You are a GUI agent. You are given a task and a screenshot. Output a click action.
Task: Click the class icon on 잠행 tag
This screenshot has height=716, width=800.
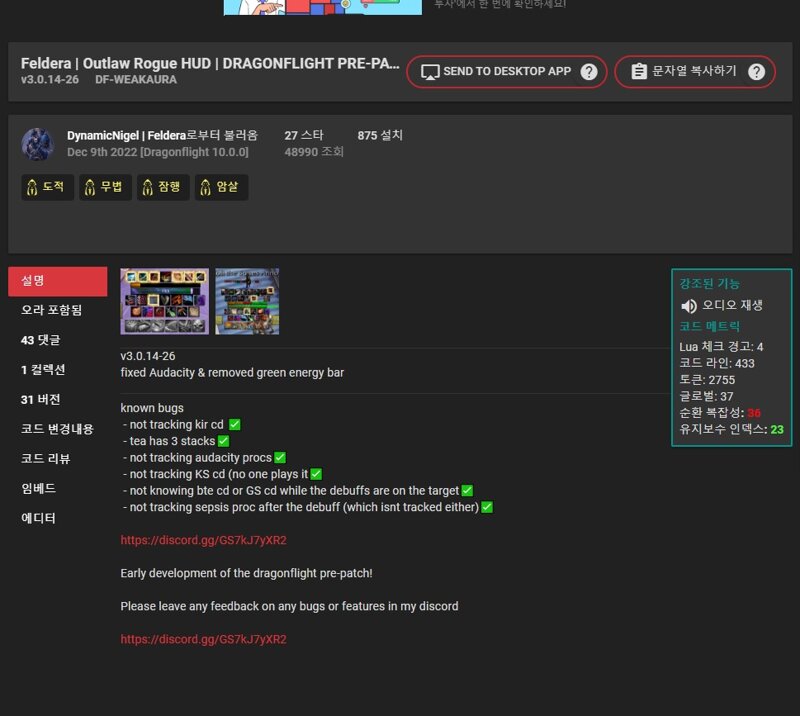147,187
